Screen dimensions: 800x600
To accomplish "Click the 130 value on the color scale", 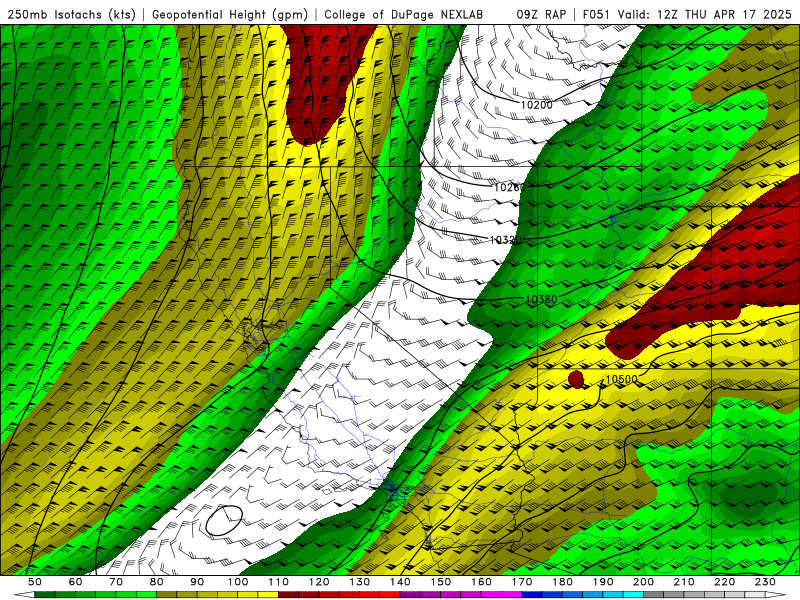I will tap(360, 582).
